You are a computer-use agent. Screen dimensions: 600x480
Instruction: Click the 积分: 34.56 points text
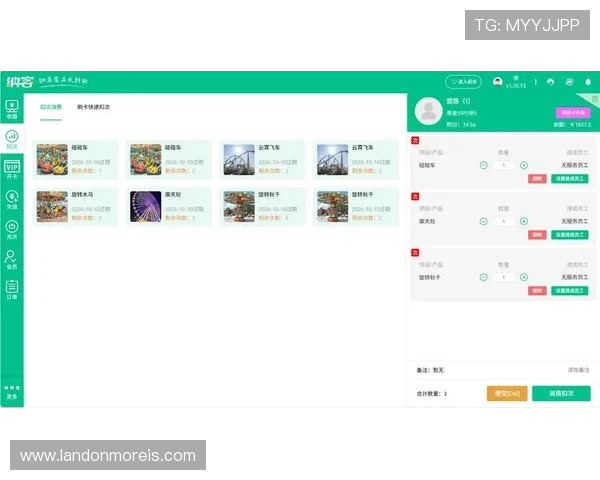pyautogui.click(x=461, y=125)
